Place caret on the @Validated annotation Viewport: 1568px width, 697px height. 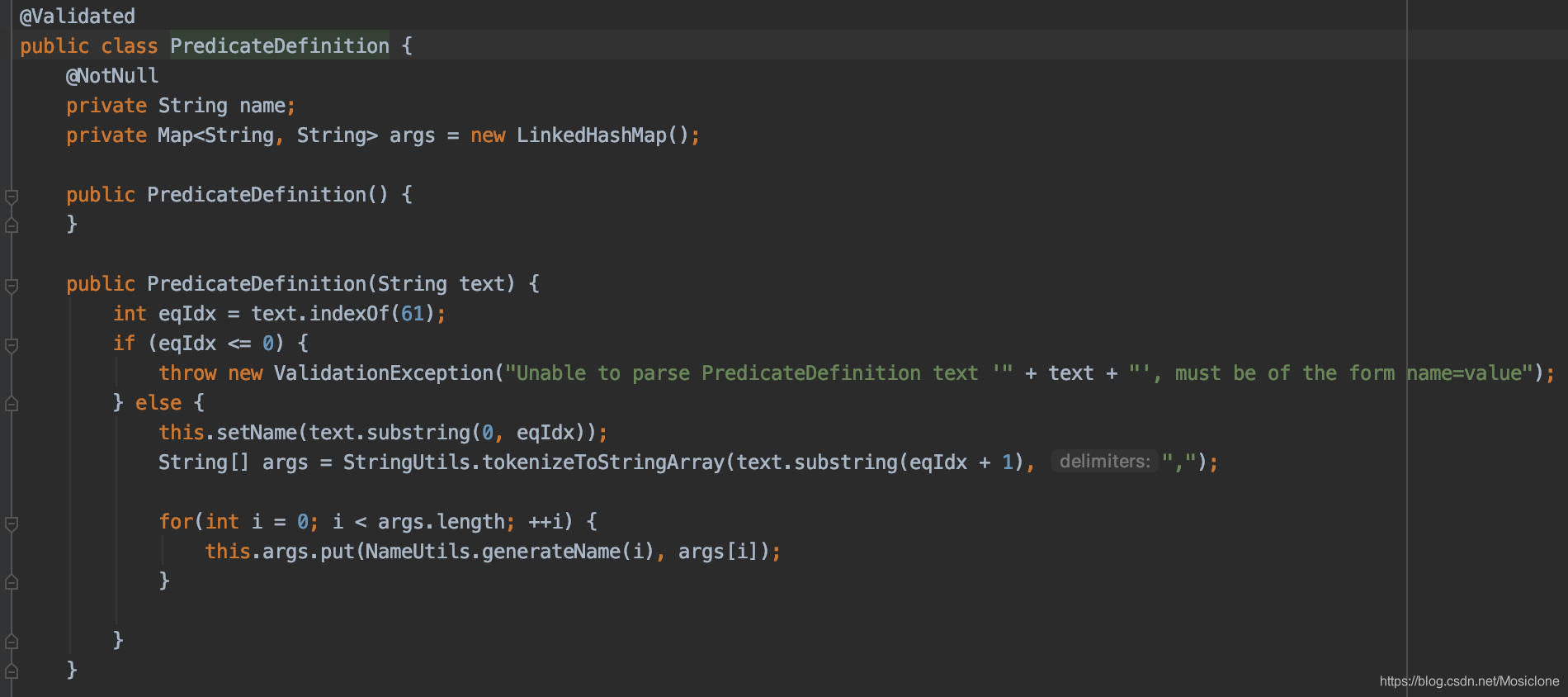tap(78, 16)
